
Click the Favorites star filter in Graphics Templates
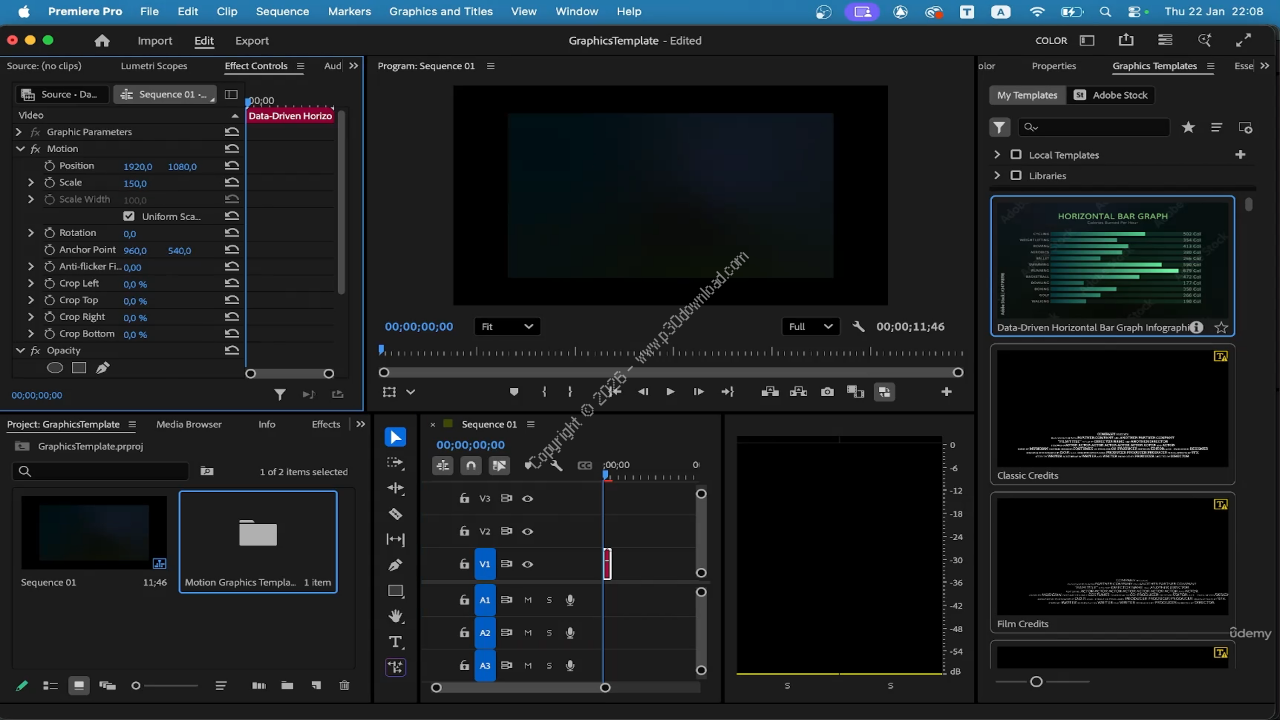[1188, 127]
